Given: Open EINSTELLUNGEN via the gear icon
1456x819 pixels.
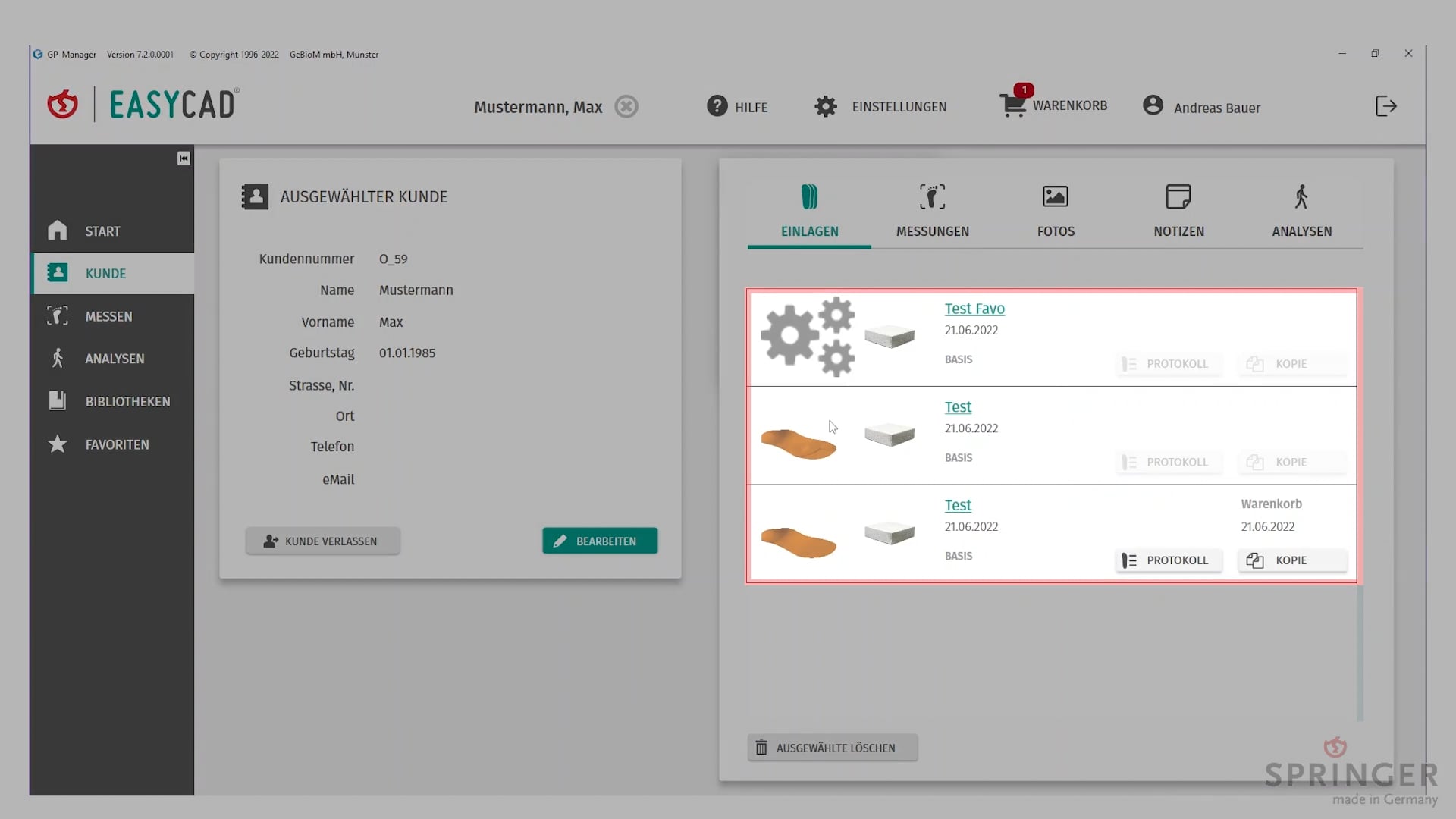Looking at the screenshot, I should tap(826, 106).
